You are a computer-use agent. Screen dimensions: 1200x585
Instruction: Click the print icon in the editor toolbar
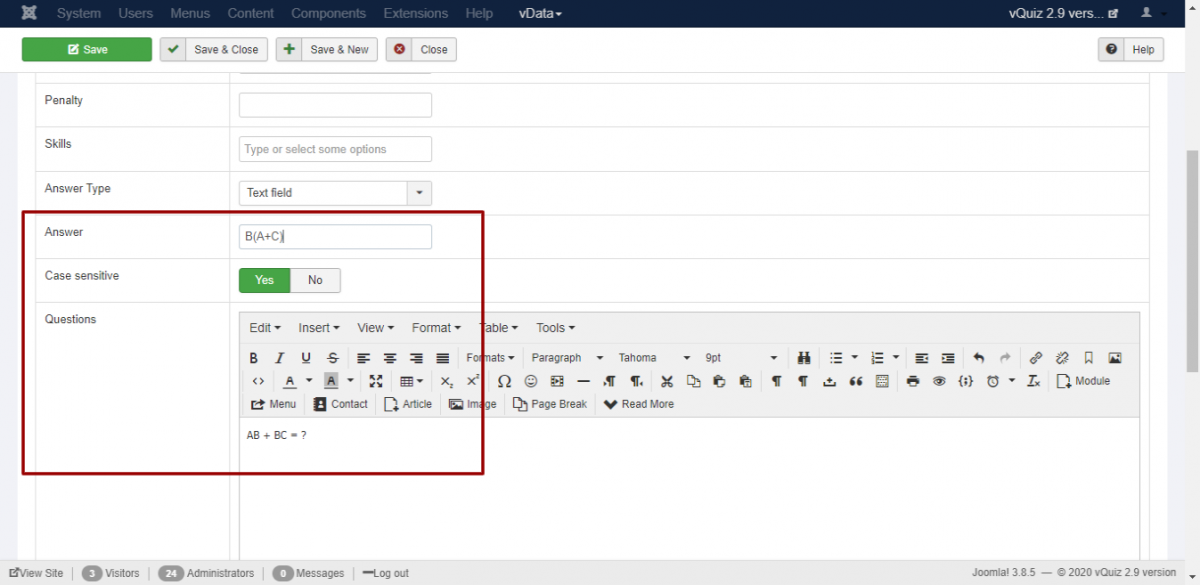click(912, 381)
